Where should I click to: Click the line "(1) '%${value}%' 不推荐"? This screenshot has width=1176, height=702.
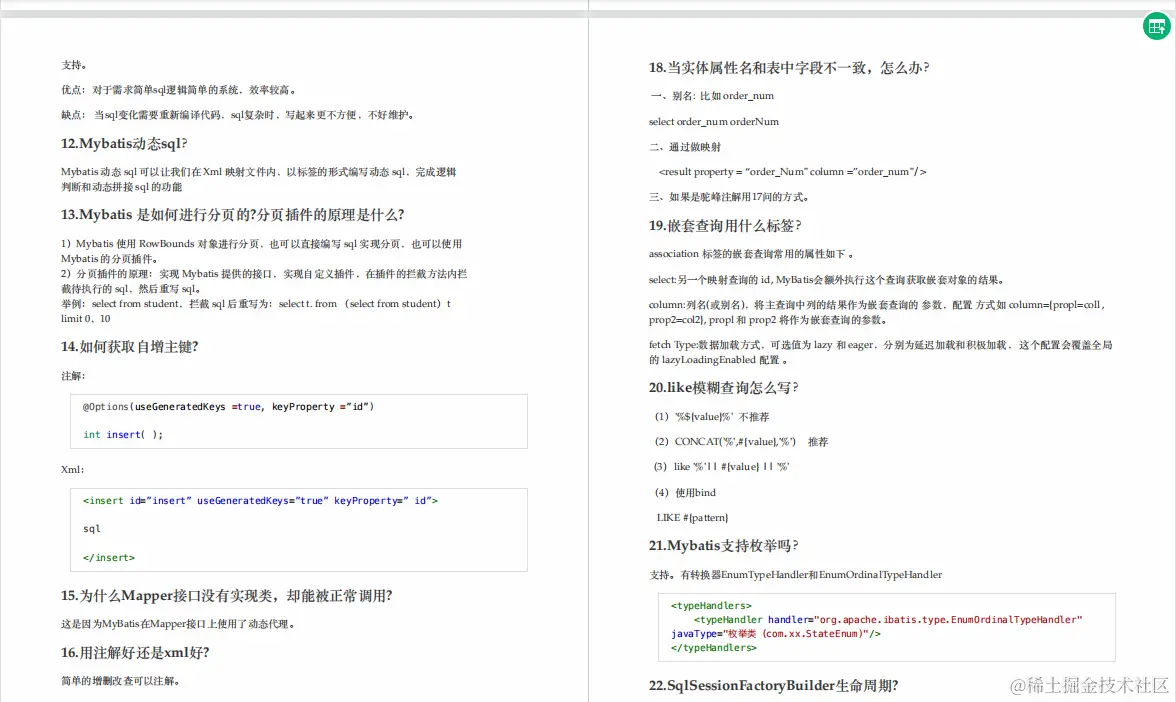[x=712, y=417]
